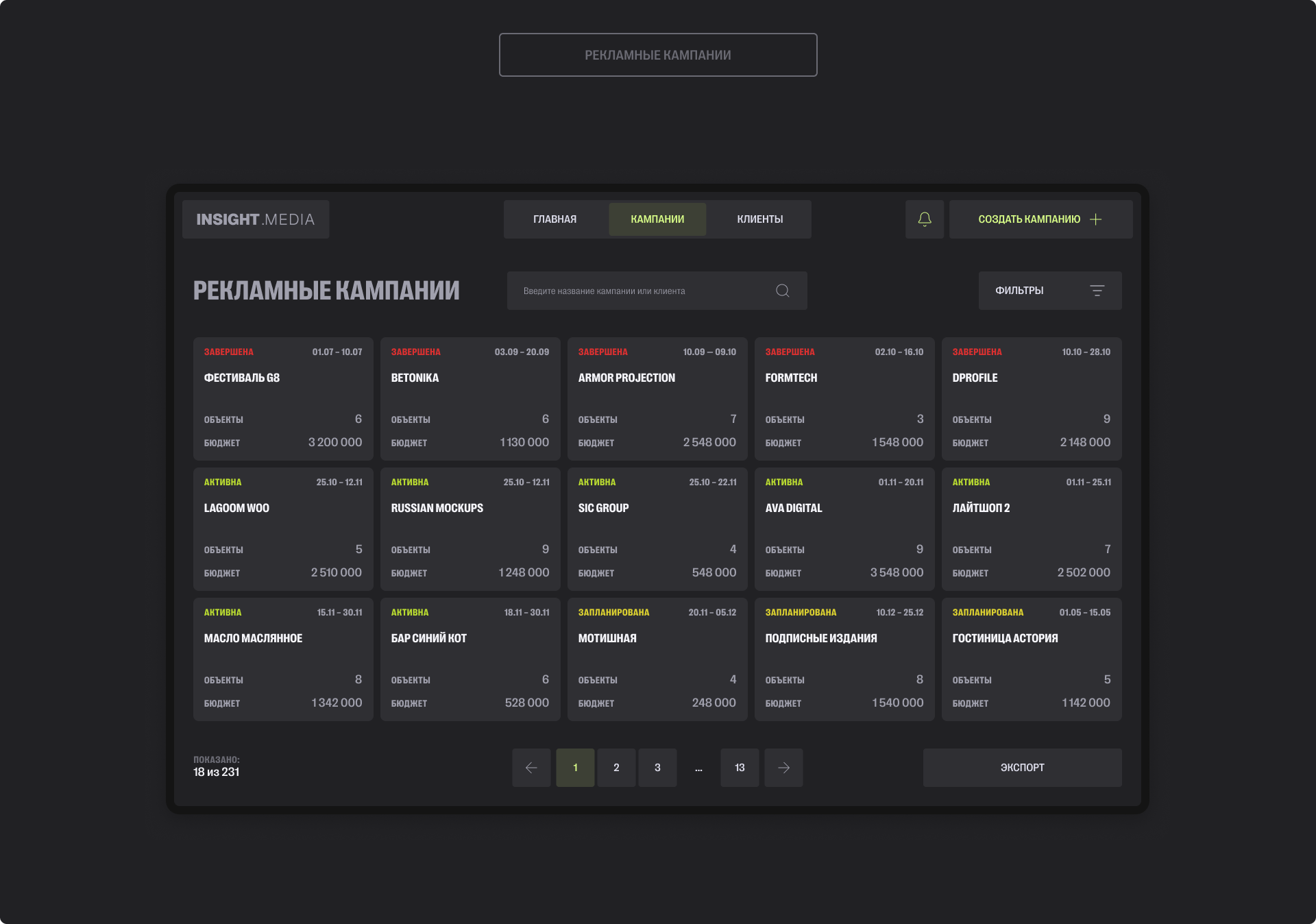
Task: Click the ЭКСПОРТ button
Action: tap(1021, 768)
